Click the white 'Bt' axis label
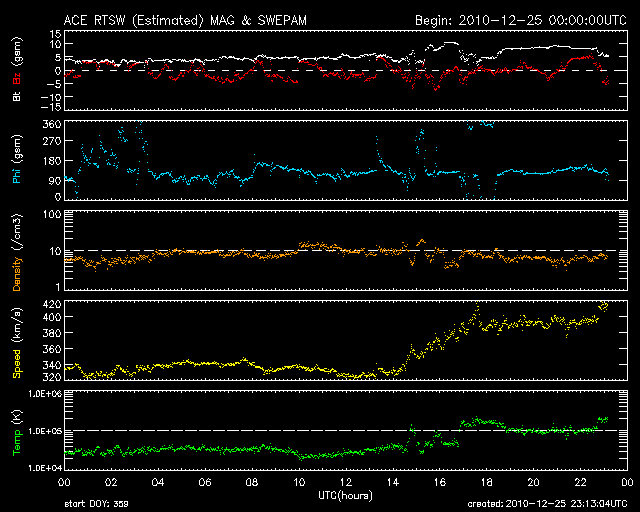 17,96
